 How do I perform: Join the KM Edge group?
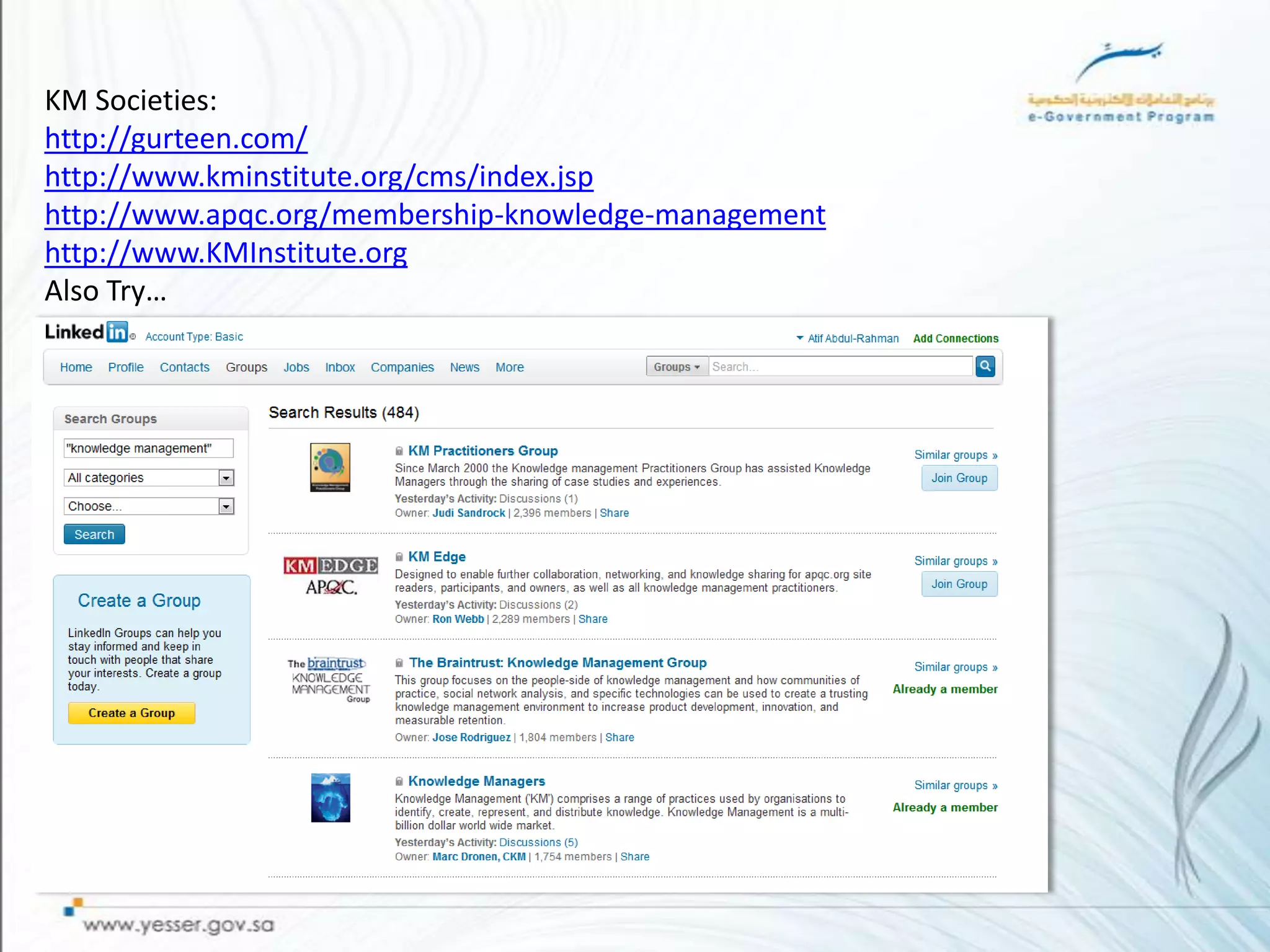point(959,584)
